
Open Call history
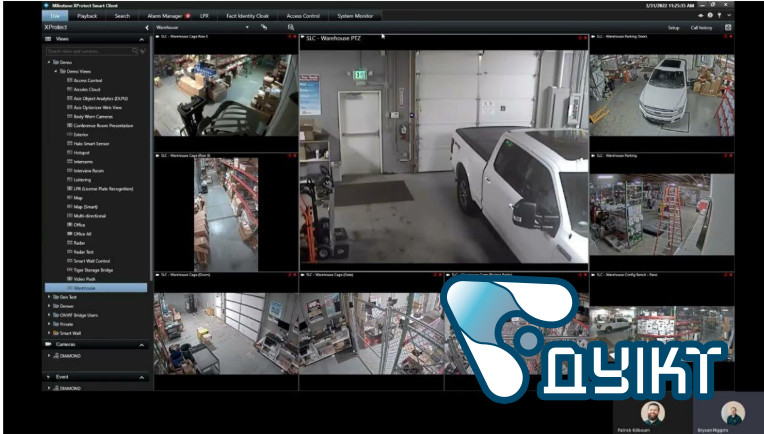[x=701, y=28]
